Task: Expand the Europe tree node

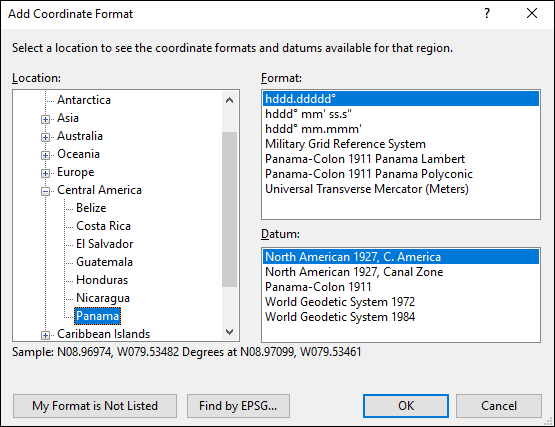Action: [x=45, y=173]
